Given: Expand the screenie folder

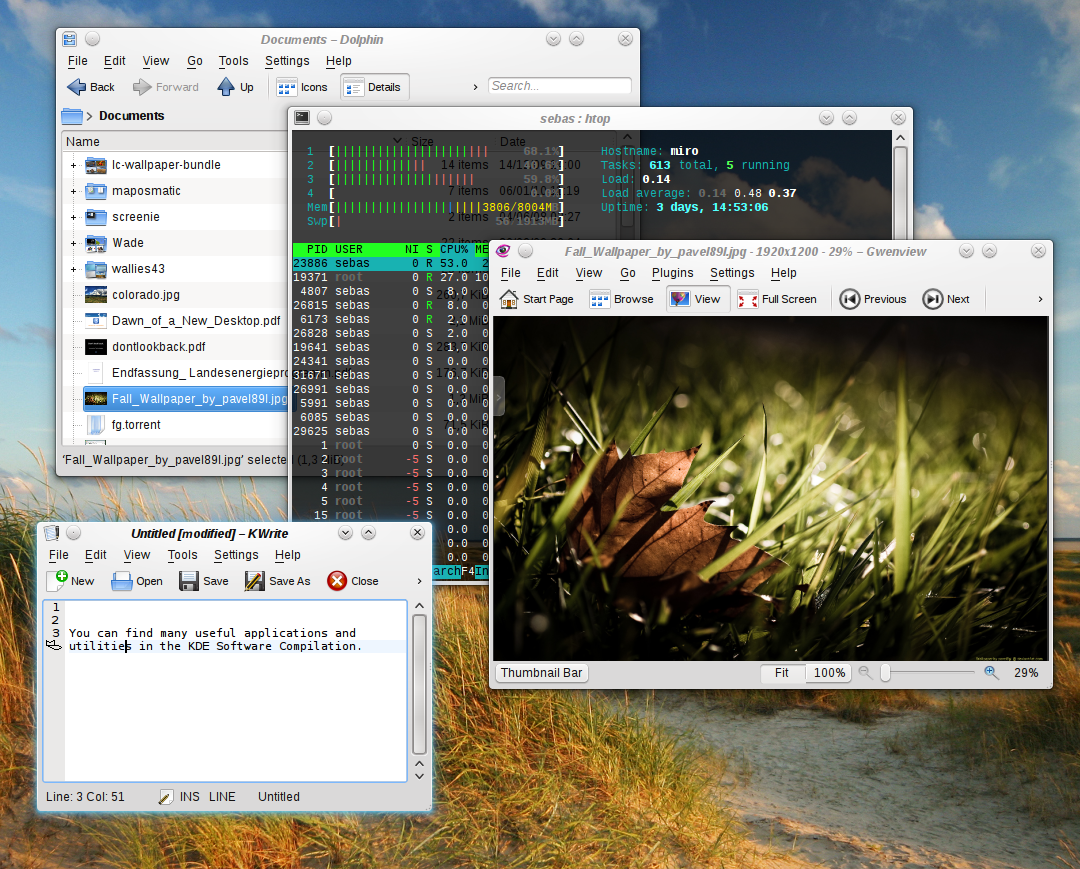Looking at the screenshot, I should tap(74, 218).
